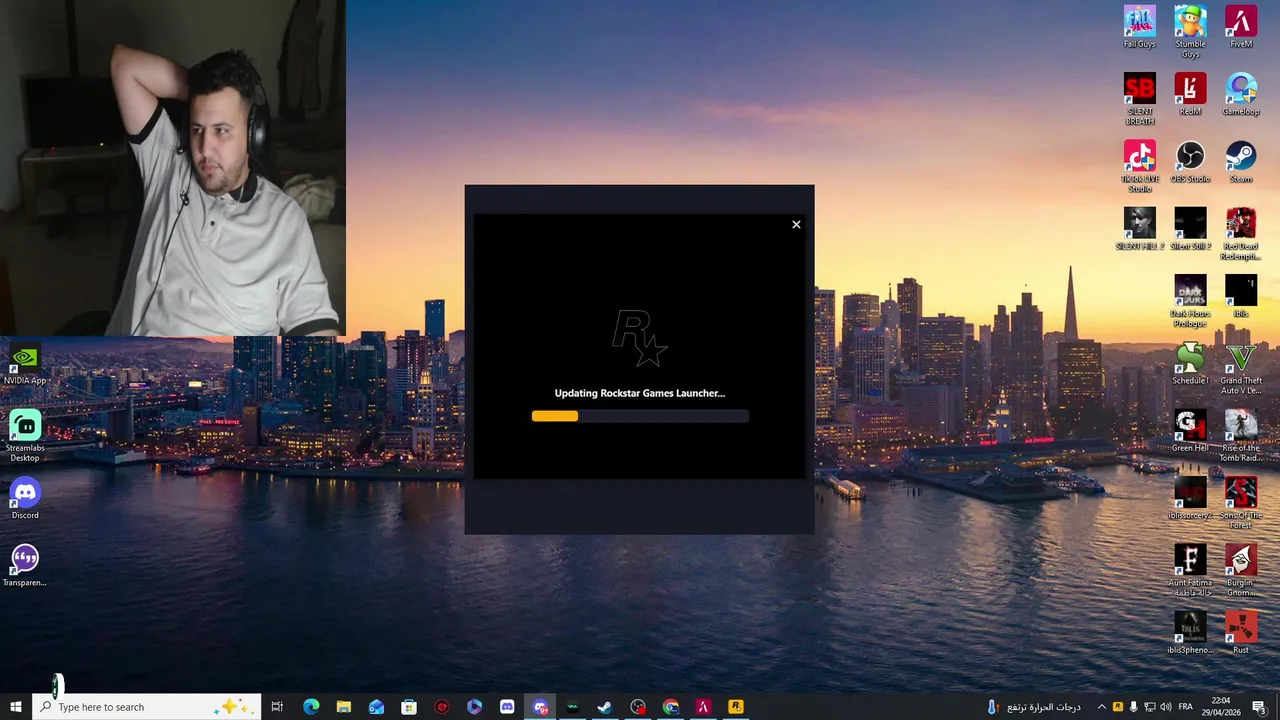
Task: Click the search highlights sparkle icon
Action: (232, 707)
